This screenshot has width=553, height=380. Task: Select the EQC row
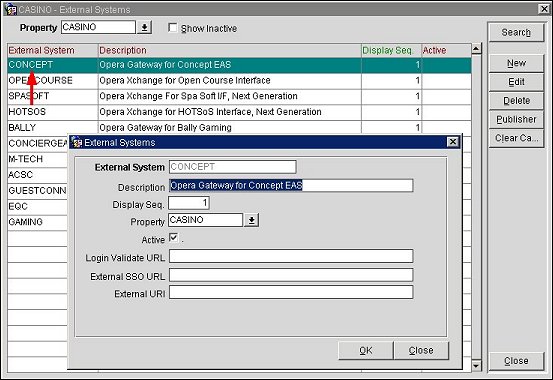click(37, 206)
